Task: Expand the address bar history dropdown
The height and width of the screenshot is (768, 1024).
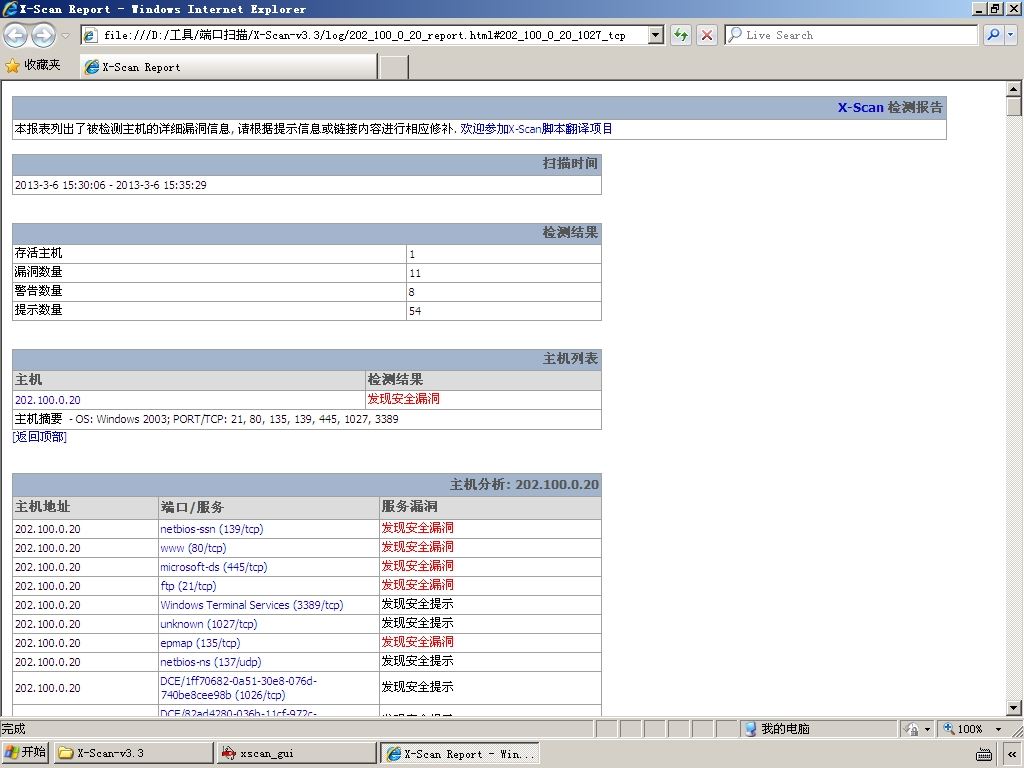Action: point(656,35)
